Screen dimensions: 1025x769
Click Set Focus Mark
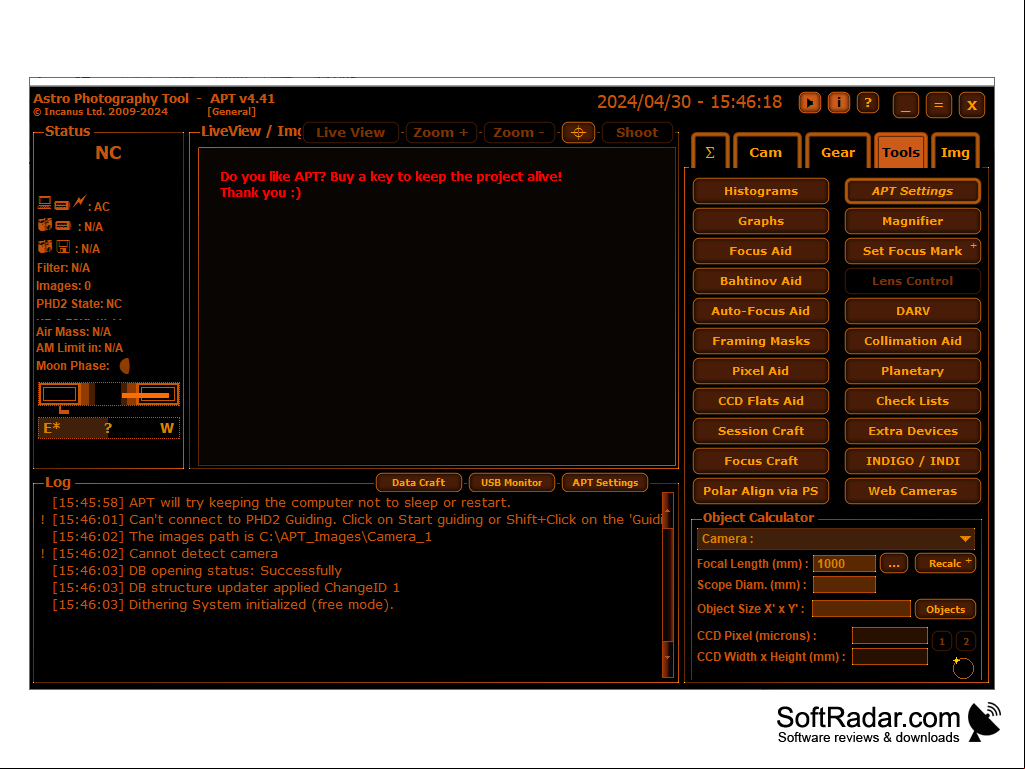[913, 251]
